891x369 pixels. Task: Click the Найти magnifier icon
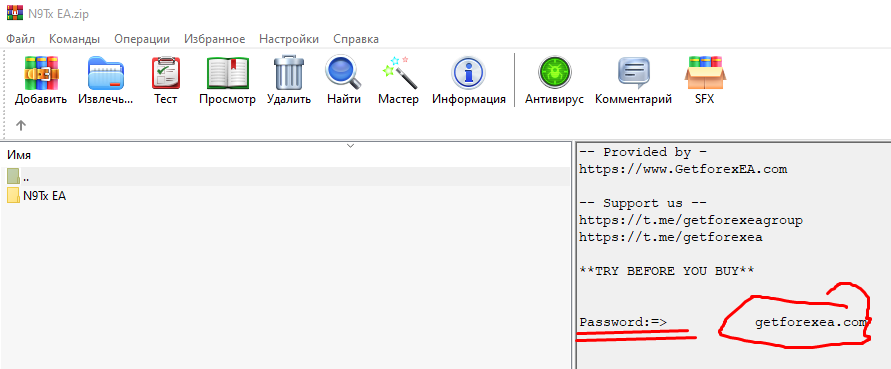tap(343, 72)
